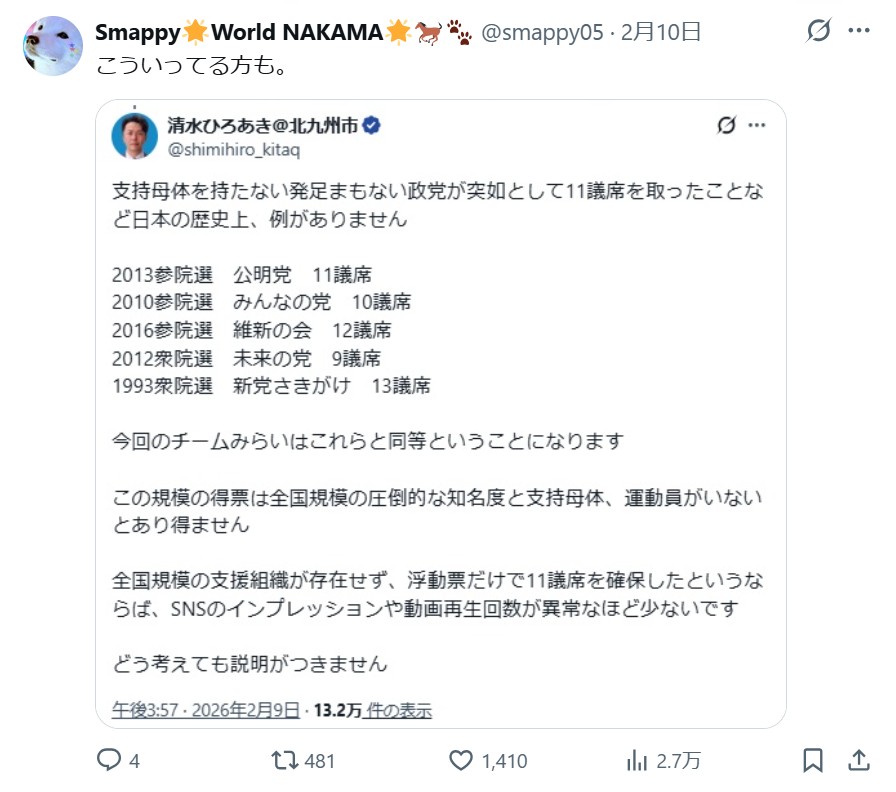Click the @smappy05 handle
This screenshot has height=792, width=896.
[x=542, y=32]
